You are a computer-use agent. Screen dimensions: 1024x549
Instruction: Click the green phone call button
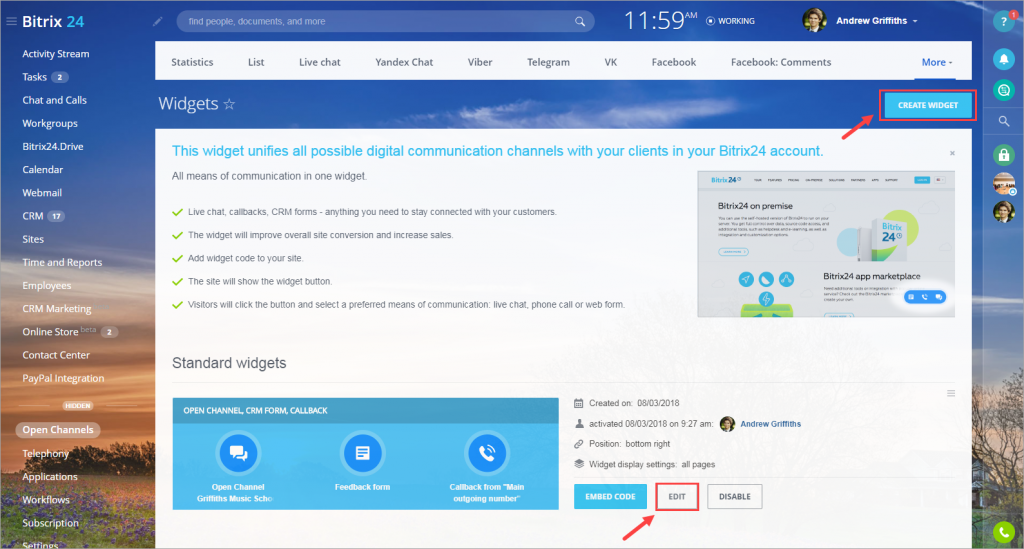pos(1004,533)
